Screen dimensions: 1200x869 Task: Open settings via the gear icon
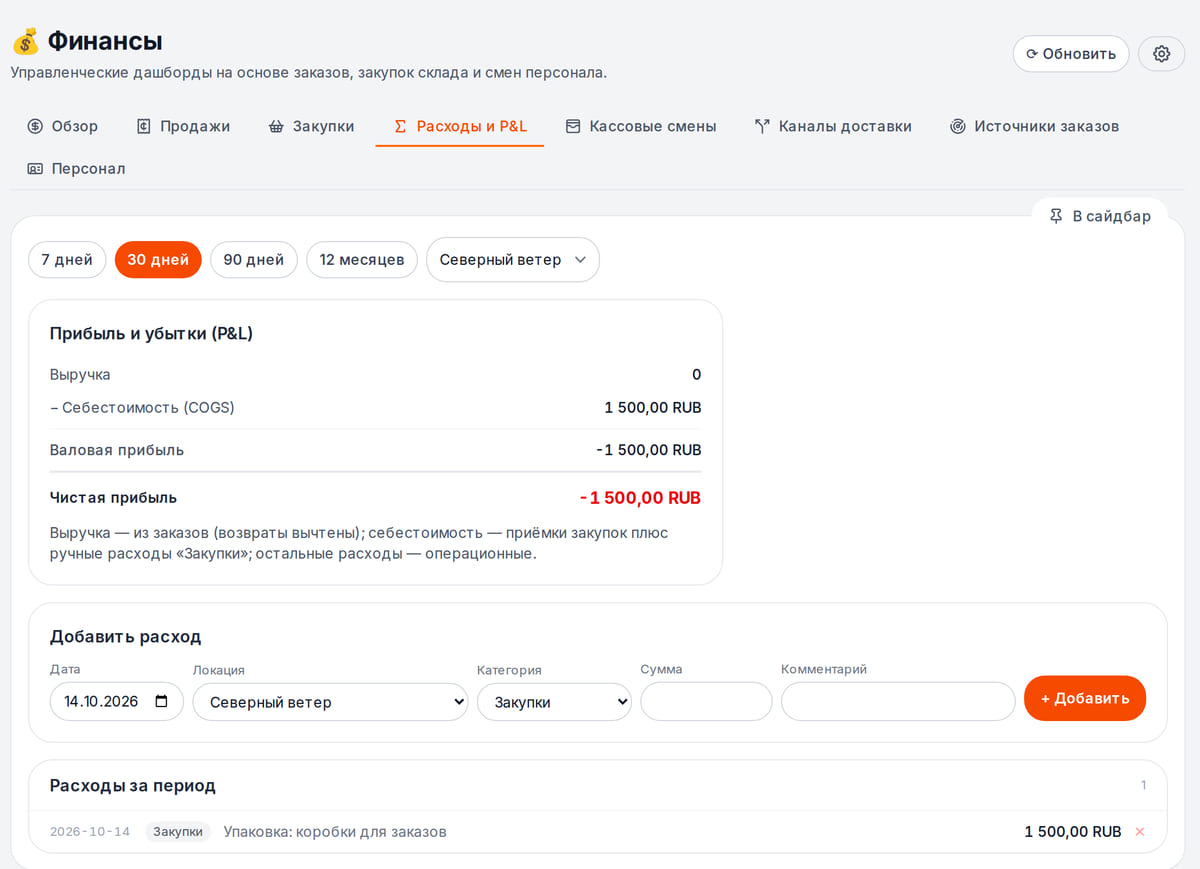click(1161, 54)
